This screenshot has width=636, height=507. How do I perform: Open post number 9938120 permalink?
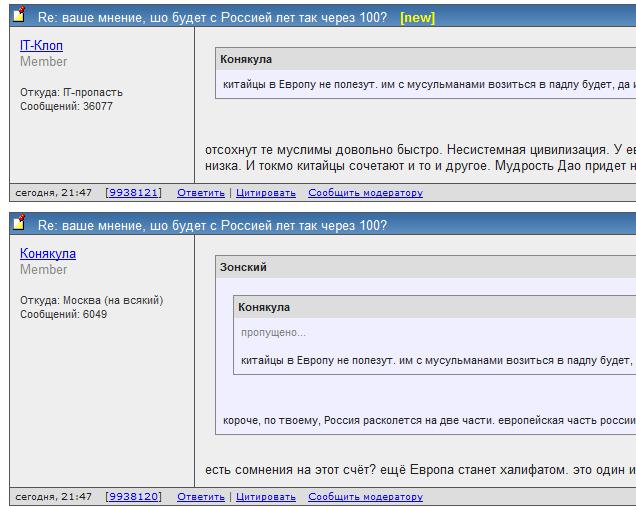pyautogui.click(x=133, y=497)
